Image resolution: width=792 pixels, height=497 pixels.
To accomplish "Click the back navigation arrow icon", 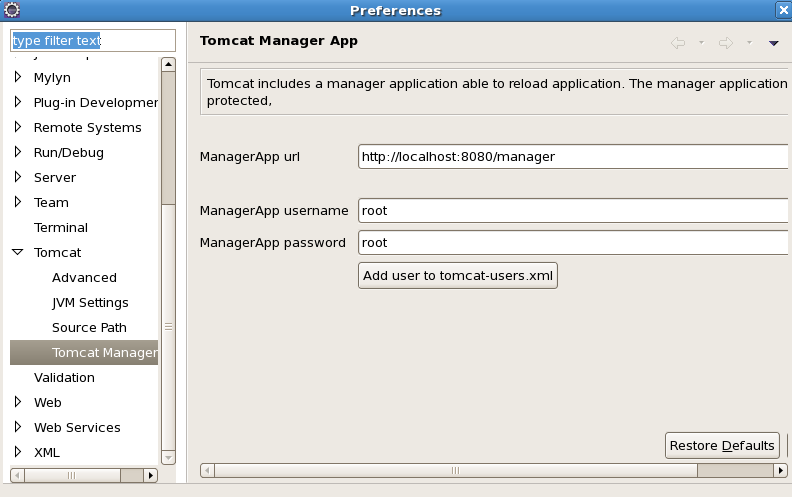I will pos(678,43).
